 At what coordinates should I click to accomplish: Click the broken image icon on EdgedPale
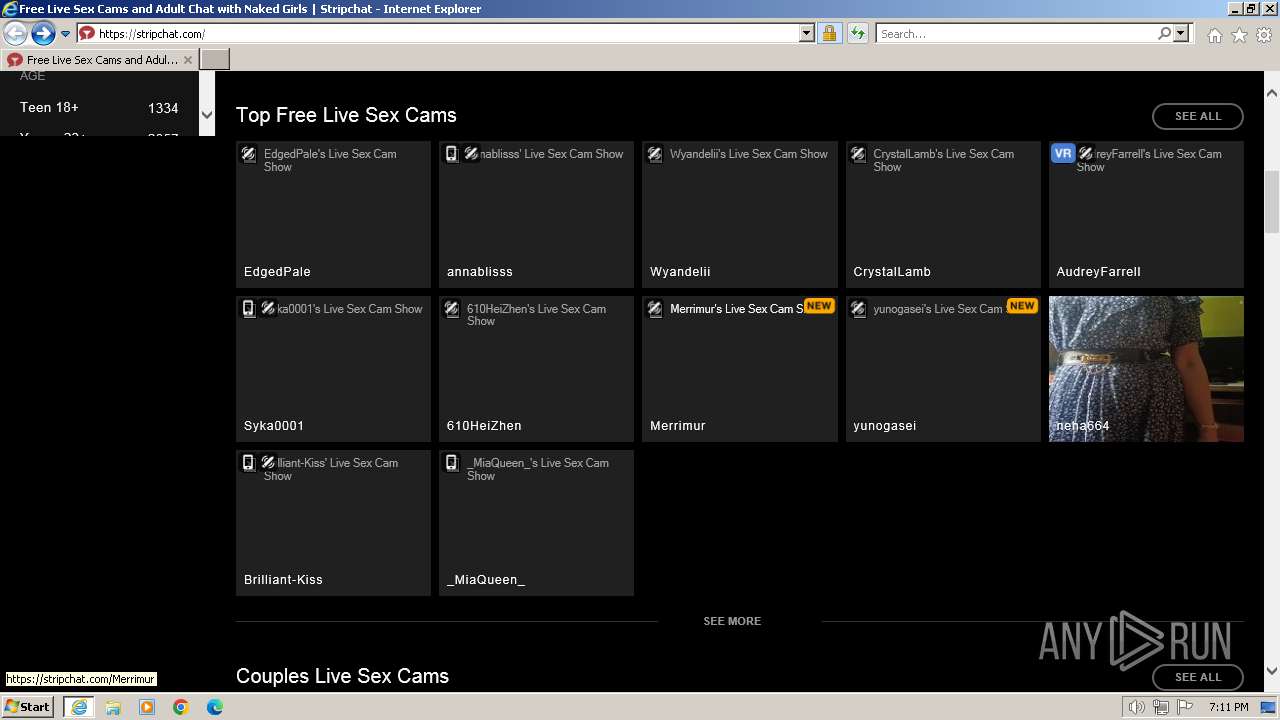click(250, 154)
